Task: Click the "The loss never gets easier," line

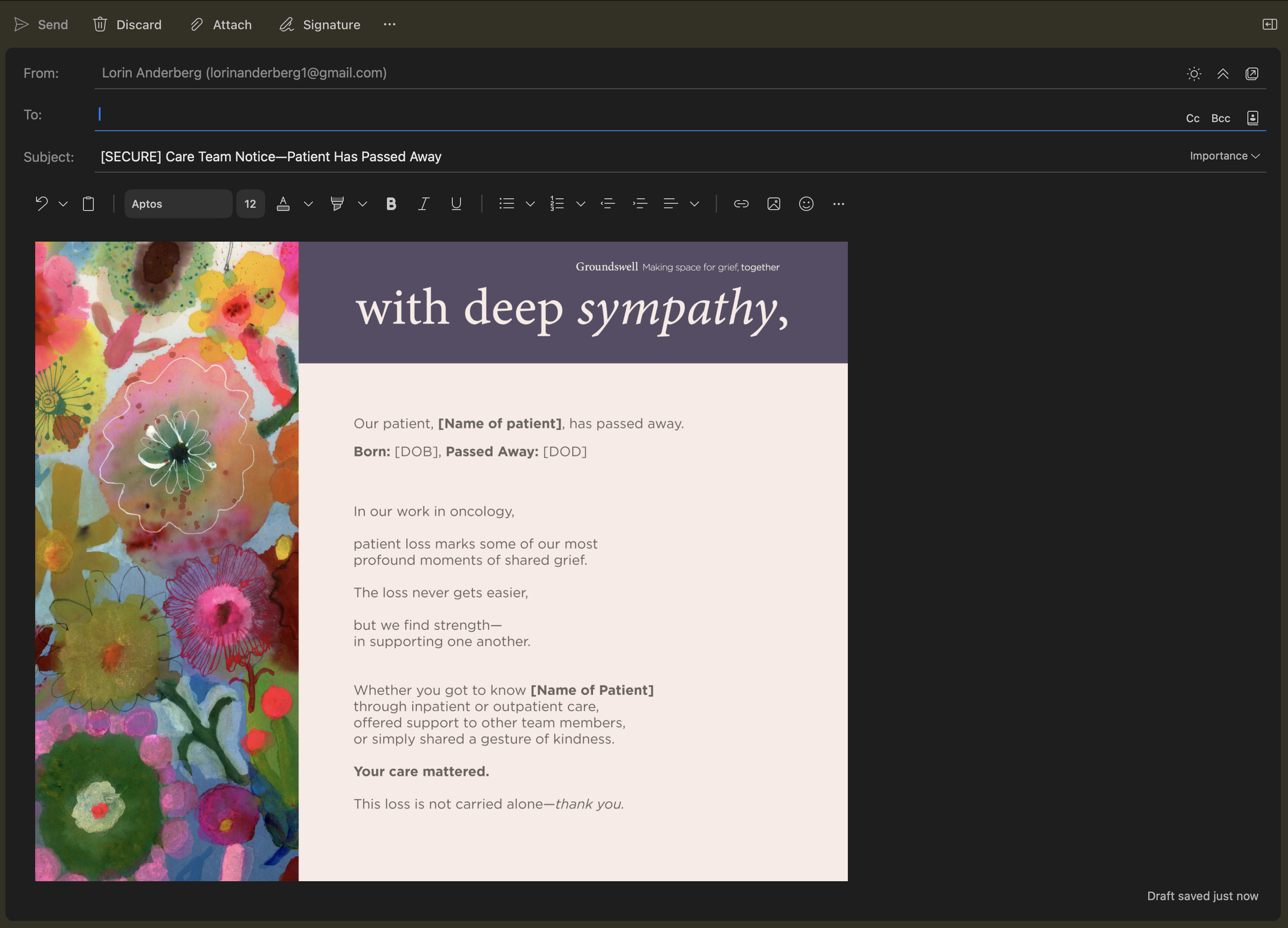Action: point(440,593)
